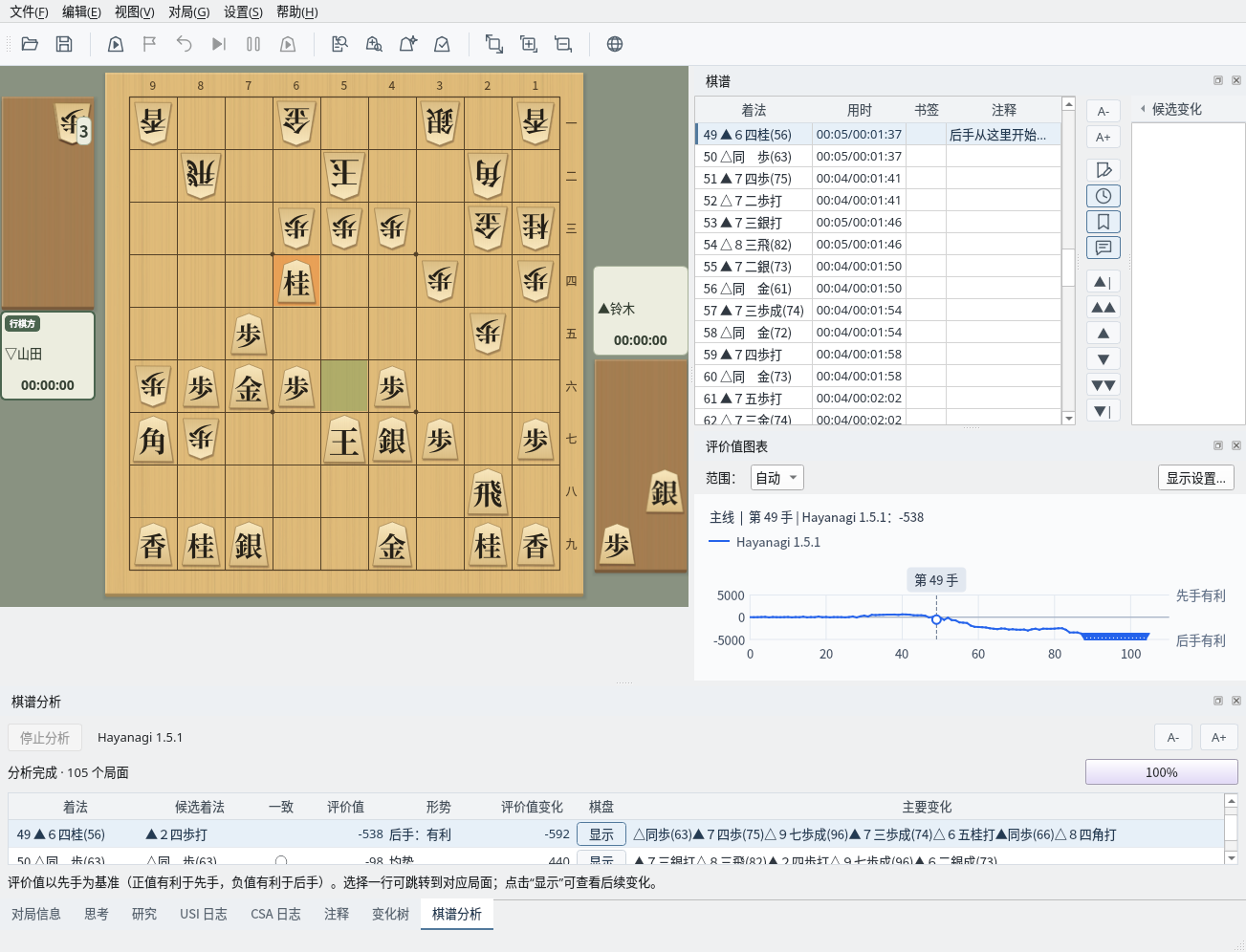Open a game record file

tap(30, 44)
